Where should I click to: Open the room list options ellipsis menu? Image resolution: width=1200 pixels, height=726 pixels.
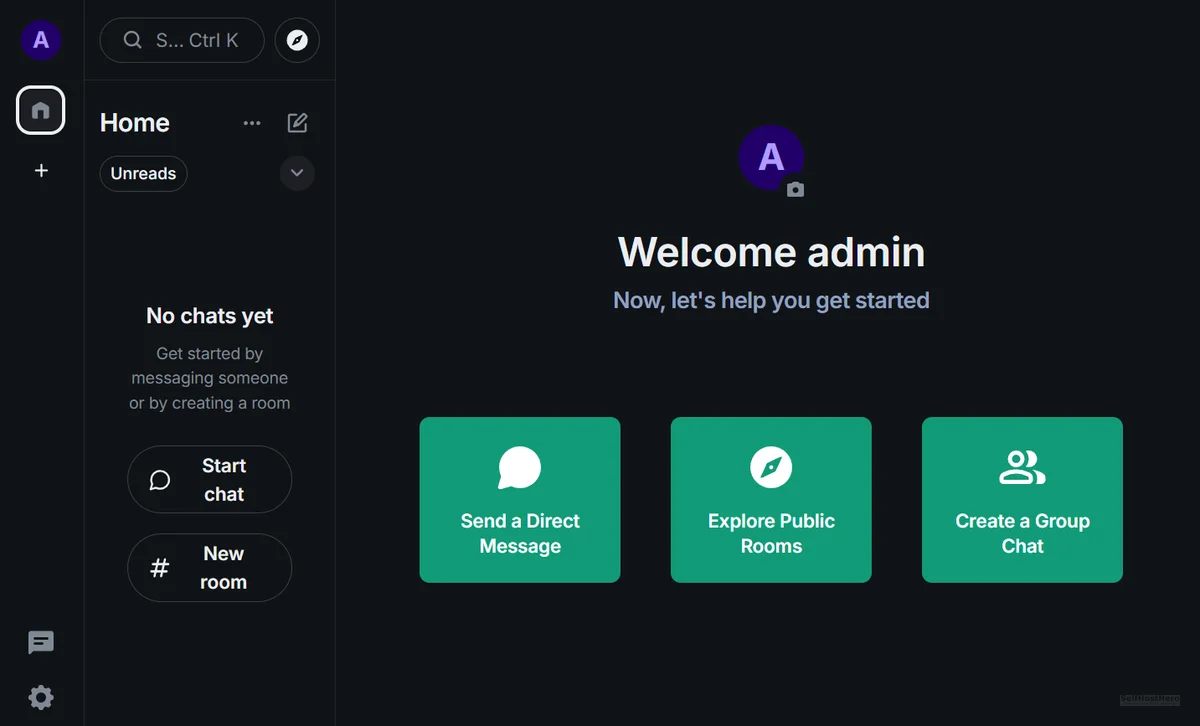coord(252,123)
